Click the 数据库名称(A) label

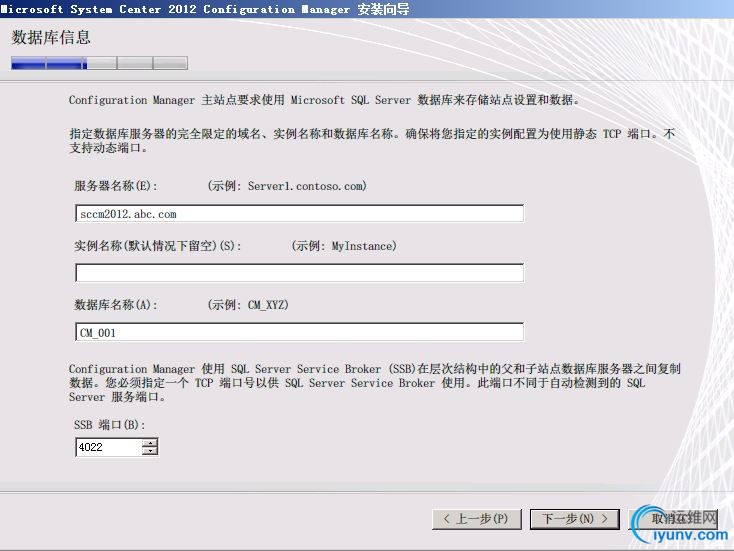[x=116, y=305]
